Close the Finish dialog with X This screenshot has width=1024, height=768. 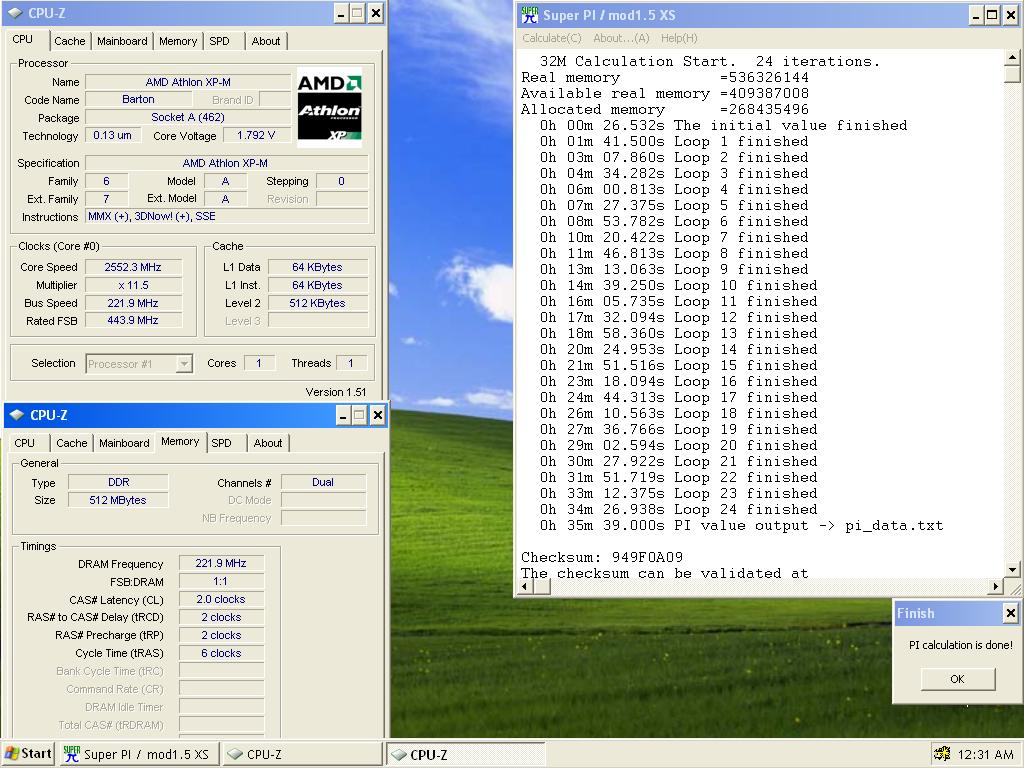[x=1010, y=613]
